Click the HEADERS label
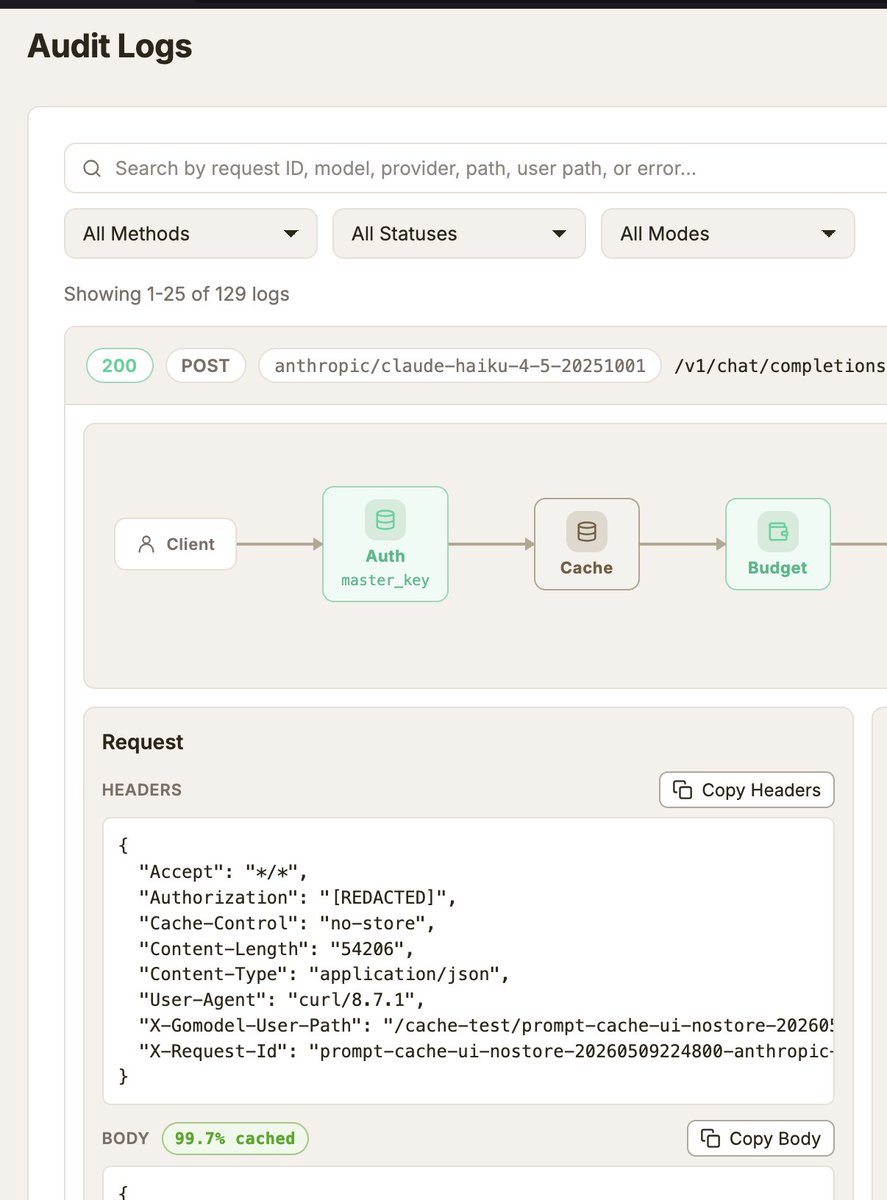887x1200 pixels. coord(142,790)
